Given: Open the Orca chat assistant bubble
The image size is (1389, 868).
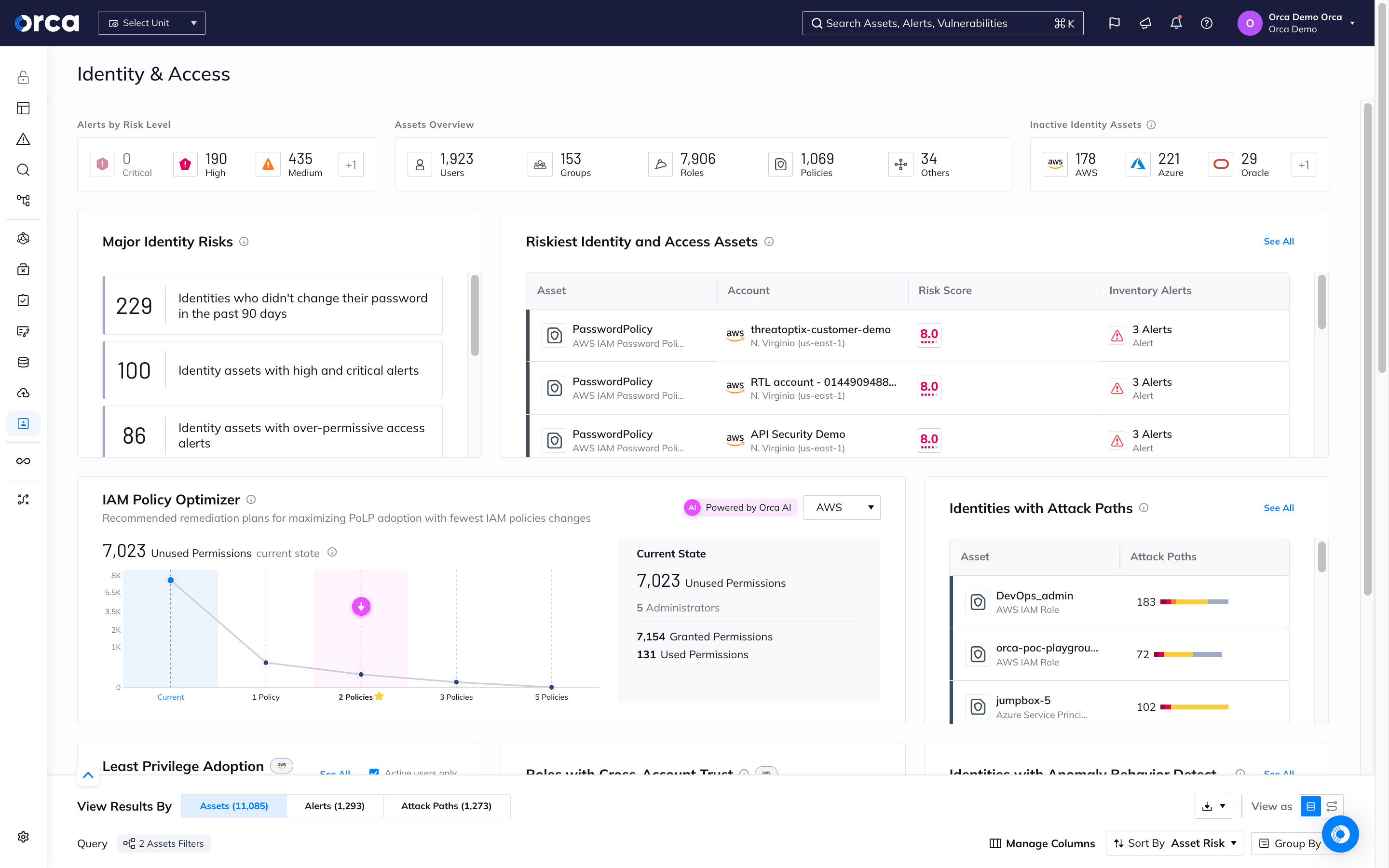Looking at the screenshot, I should coord(1340,834).
